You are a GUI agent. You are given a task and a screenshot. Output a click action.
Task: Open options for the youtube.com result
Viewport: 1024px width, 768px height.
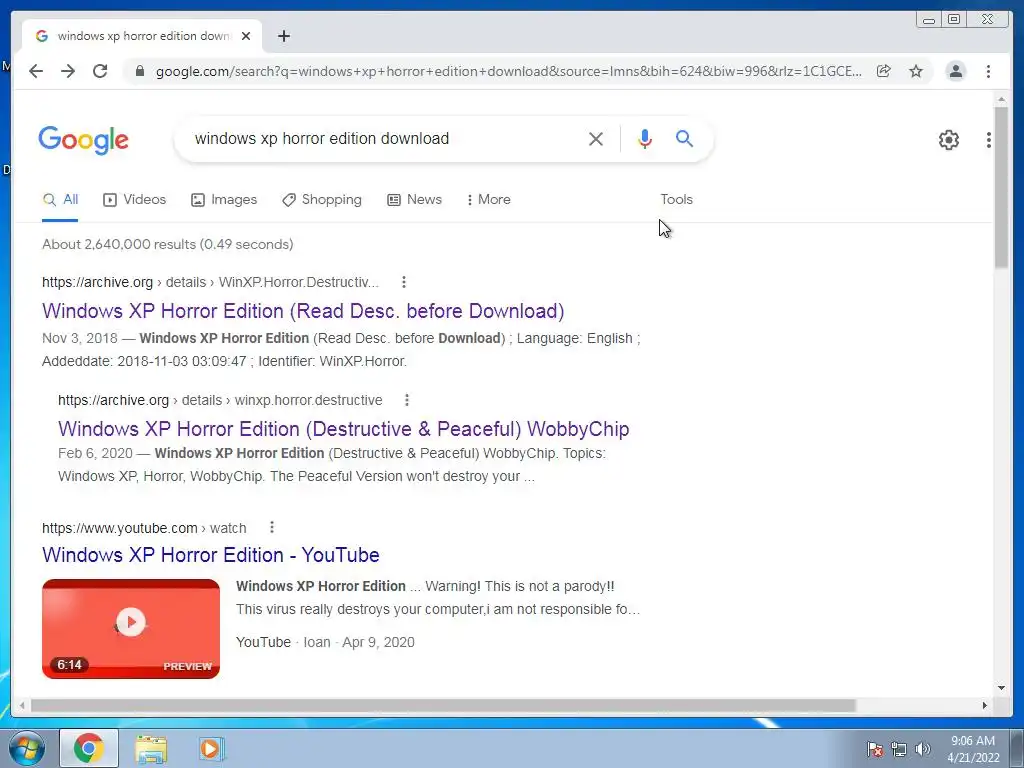click(272, 527)
